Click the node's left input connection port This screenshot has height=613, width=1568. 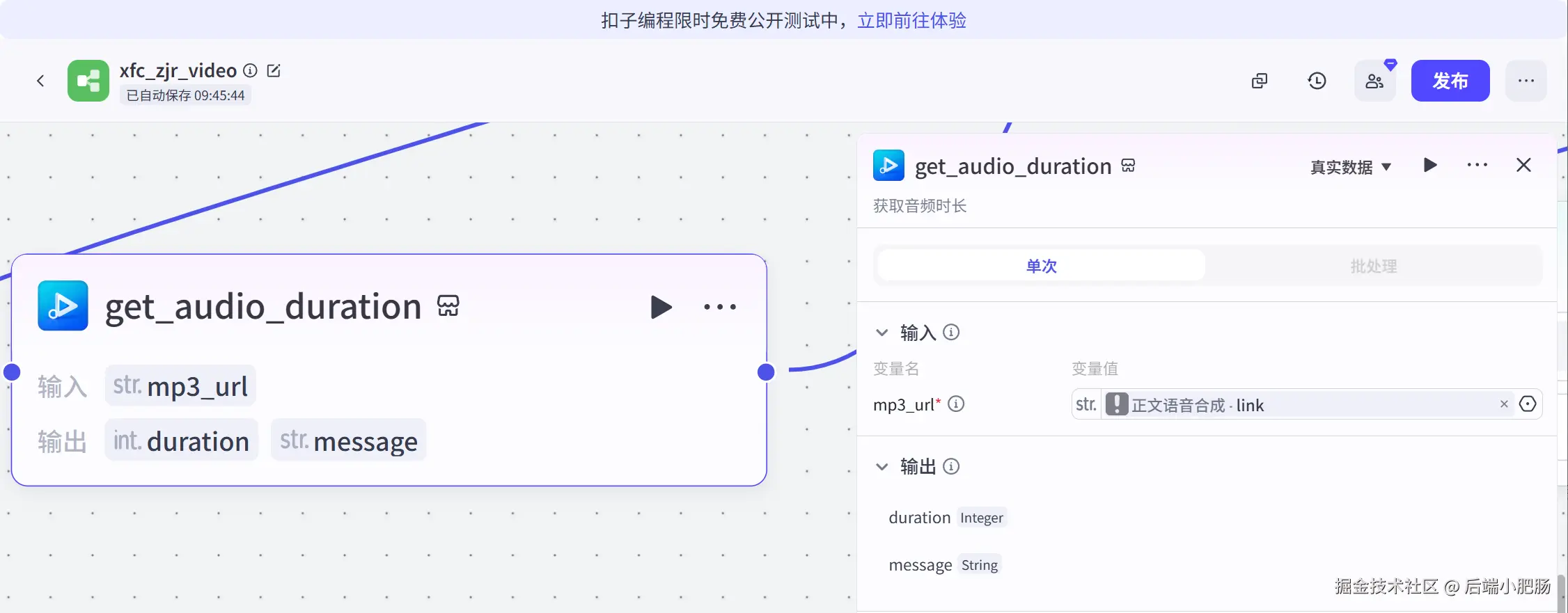pyautogui.click(x=12, y=372)
